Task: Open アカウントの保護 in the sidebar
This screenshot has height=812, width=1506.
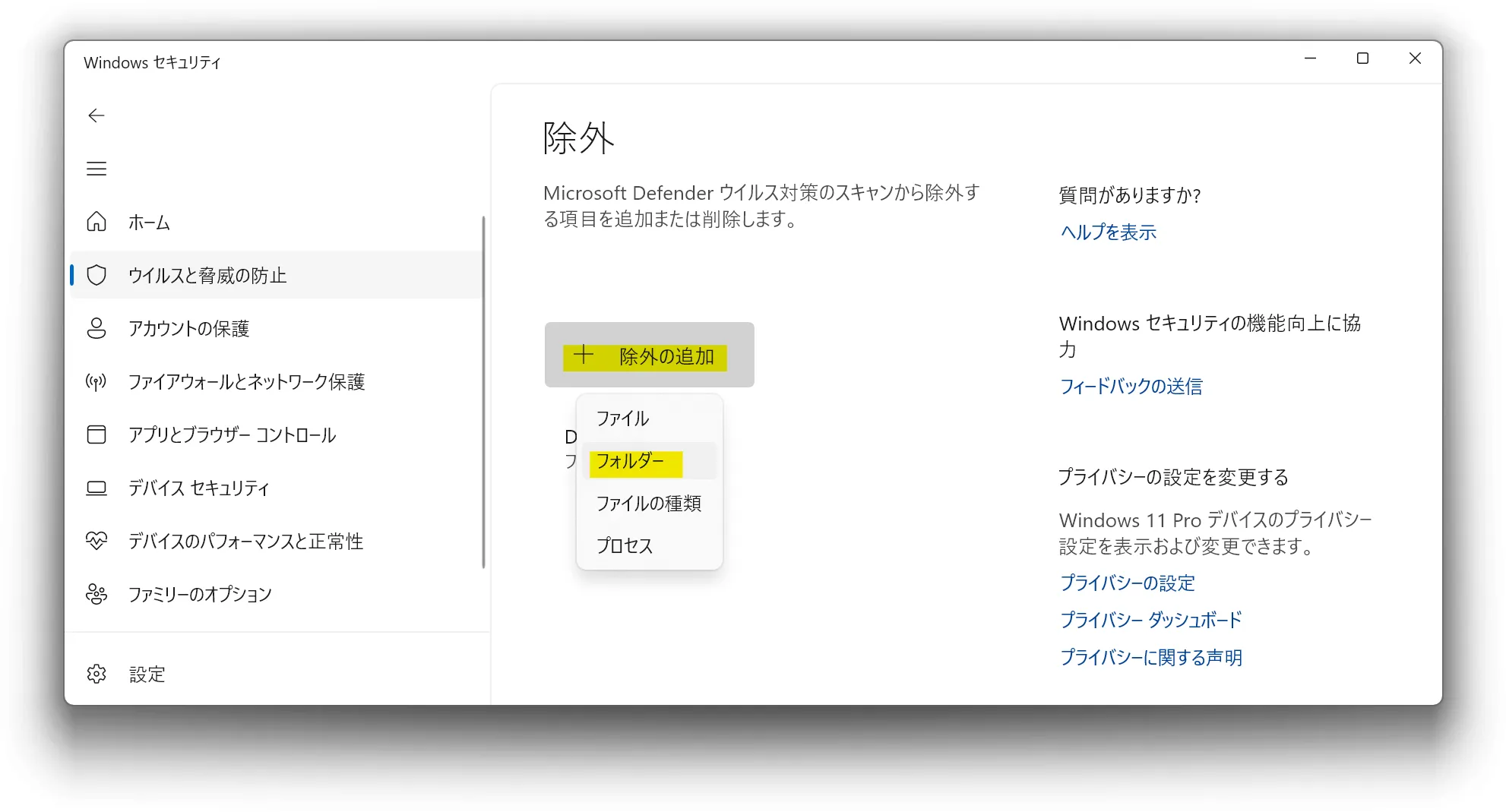Action: [275, 328]
